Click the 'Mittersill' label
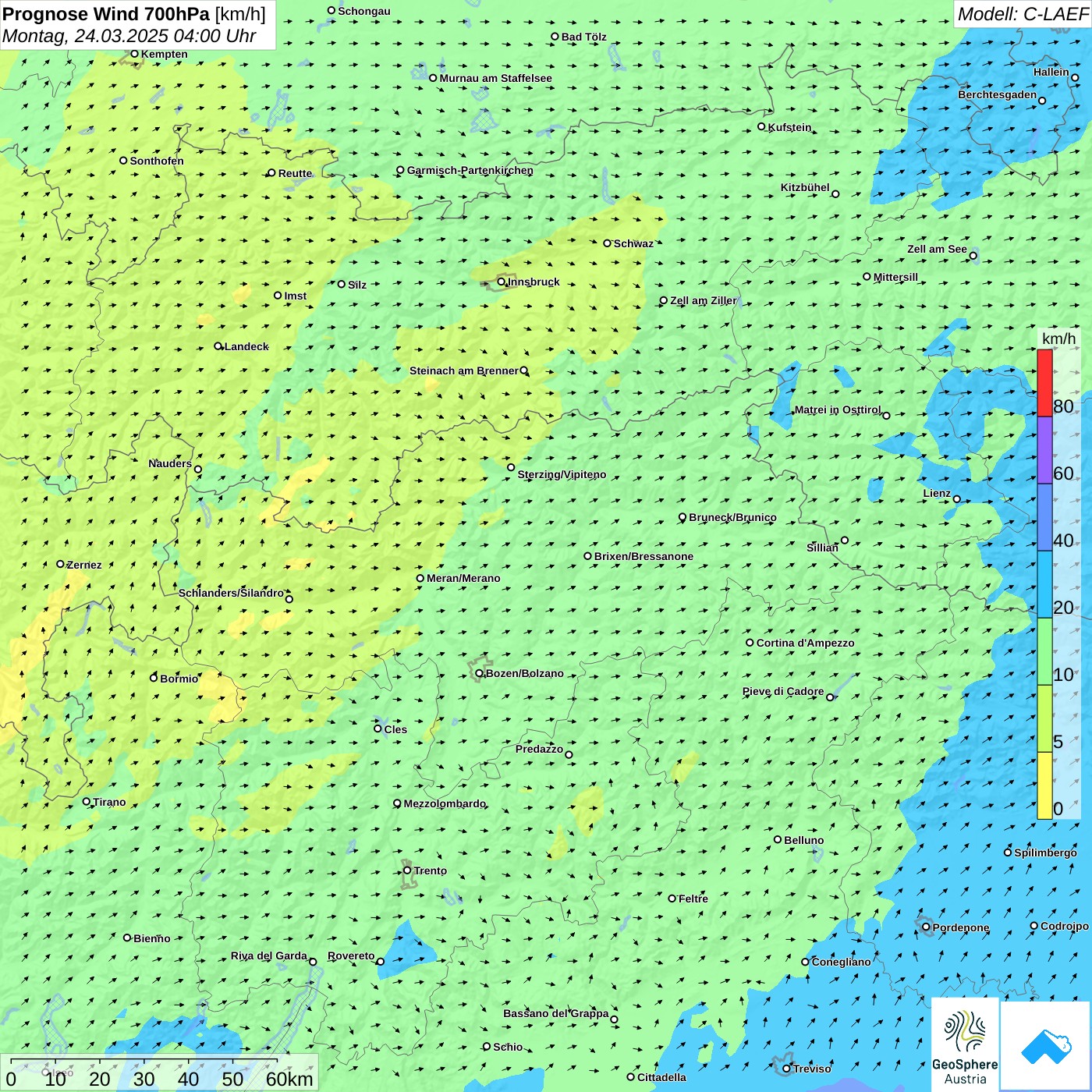1092x1092 pixels. pyautogui.click(x=895, y=277)
